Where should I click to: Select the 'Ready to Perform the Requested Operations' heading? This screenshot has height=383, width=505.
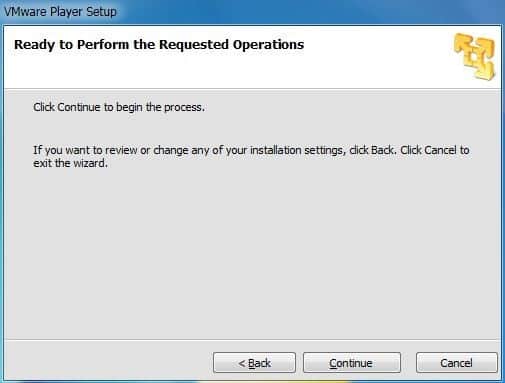159,45
